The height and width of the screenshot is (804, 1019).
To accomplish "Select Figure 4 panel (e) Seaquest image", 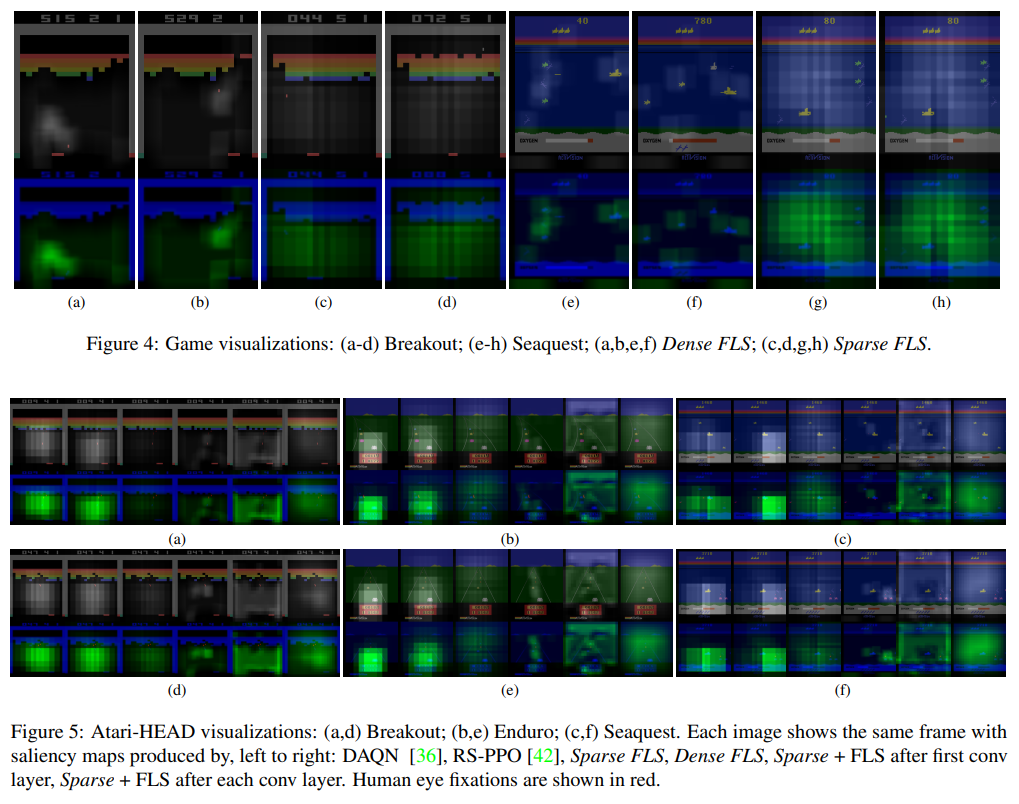I will [569, 150].
